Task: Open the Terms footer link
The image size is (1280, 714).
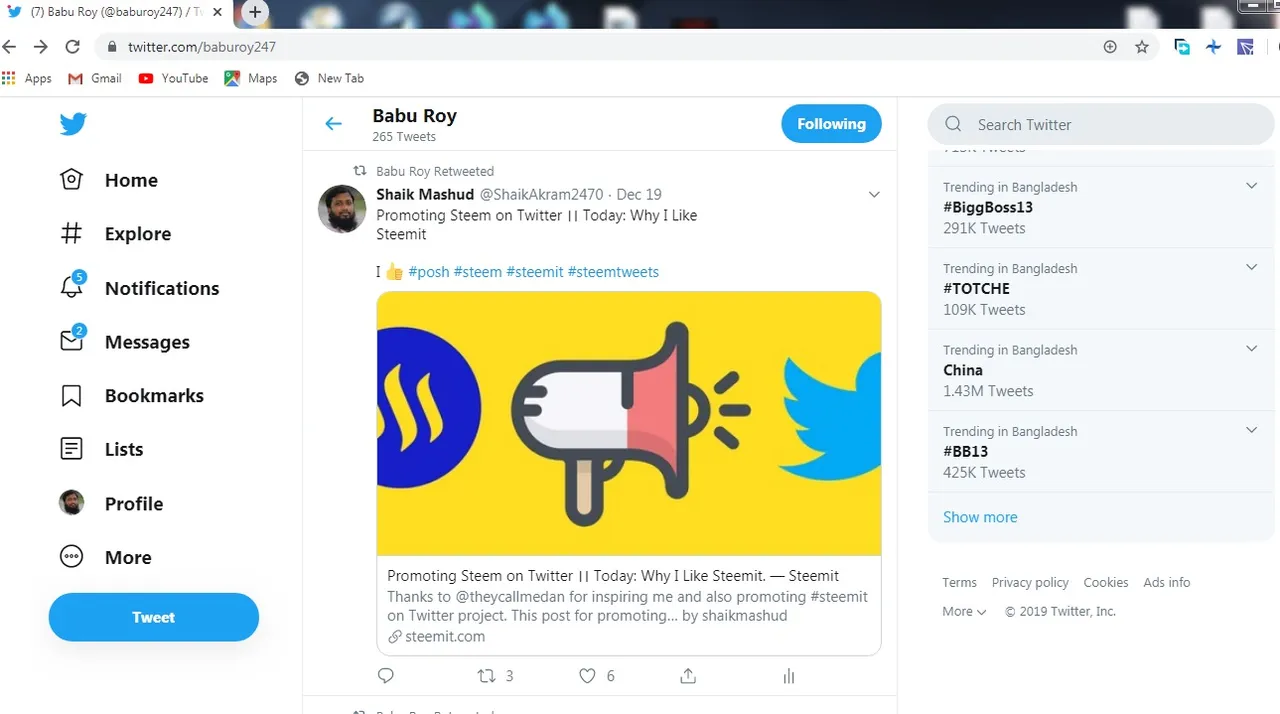Action: (959, 582)
